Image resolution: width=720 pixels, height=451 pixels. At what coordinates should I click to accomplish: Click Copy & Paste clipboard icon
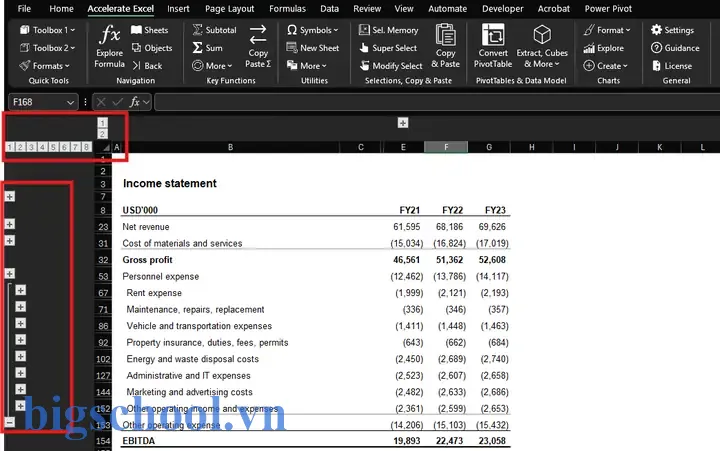445,35
